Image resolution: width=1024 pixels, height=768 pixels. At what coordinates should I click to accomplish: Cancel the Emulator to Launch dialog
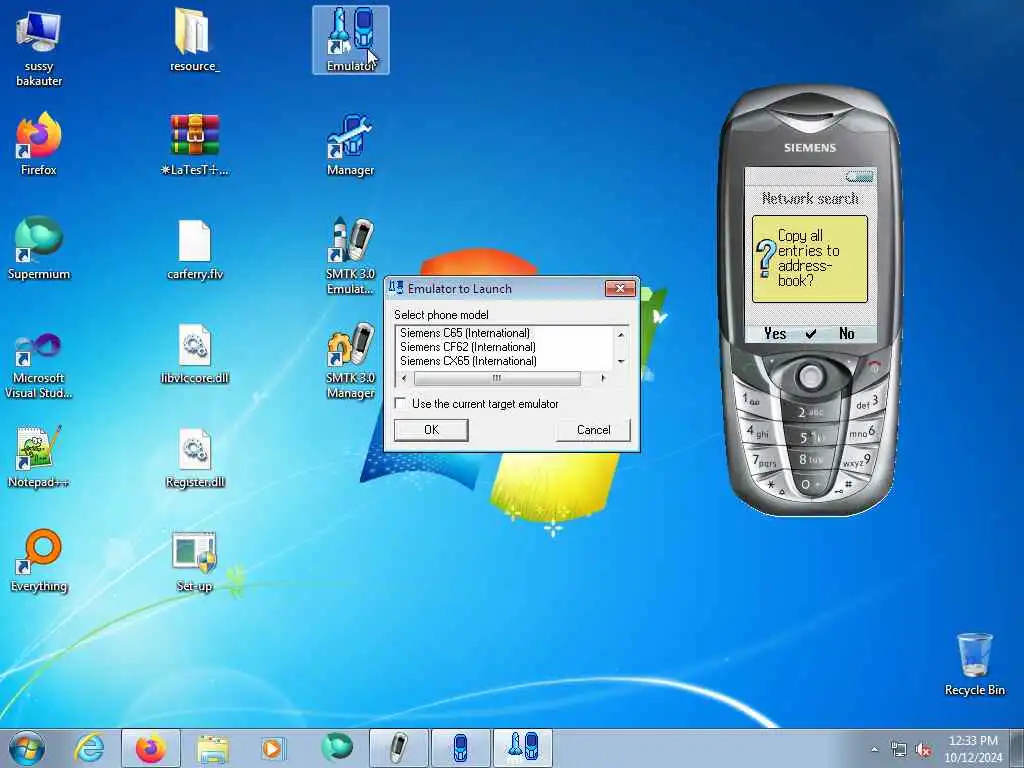coord(593,430)
